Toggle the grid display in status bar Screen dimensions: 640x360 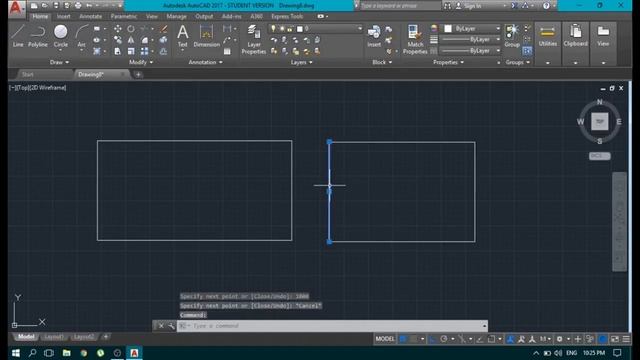[x=403, y=339]
